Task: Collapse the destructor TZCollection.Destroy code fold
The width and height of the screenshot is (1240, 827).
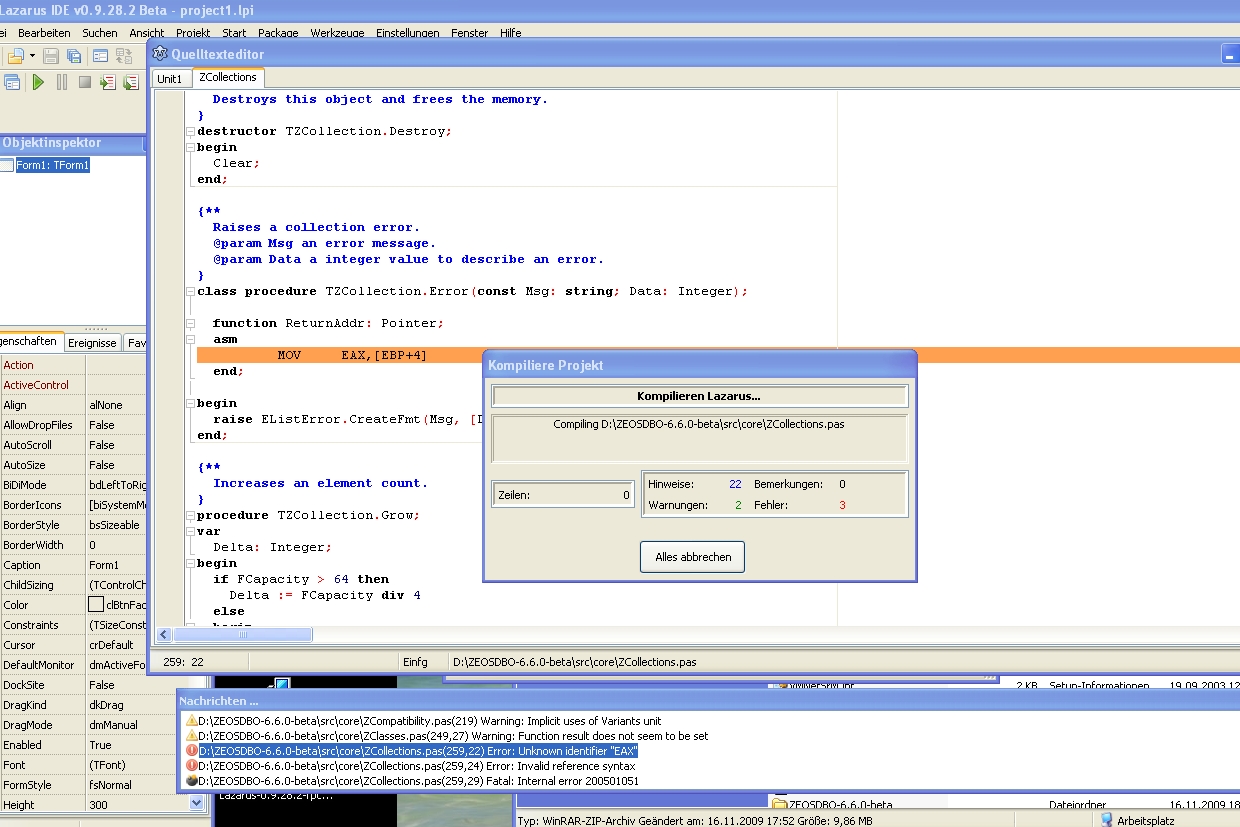Action: click(x=190, y=131)
